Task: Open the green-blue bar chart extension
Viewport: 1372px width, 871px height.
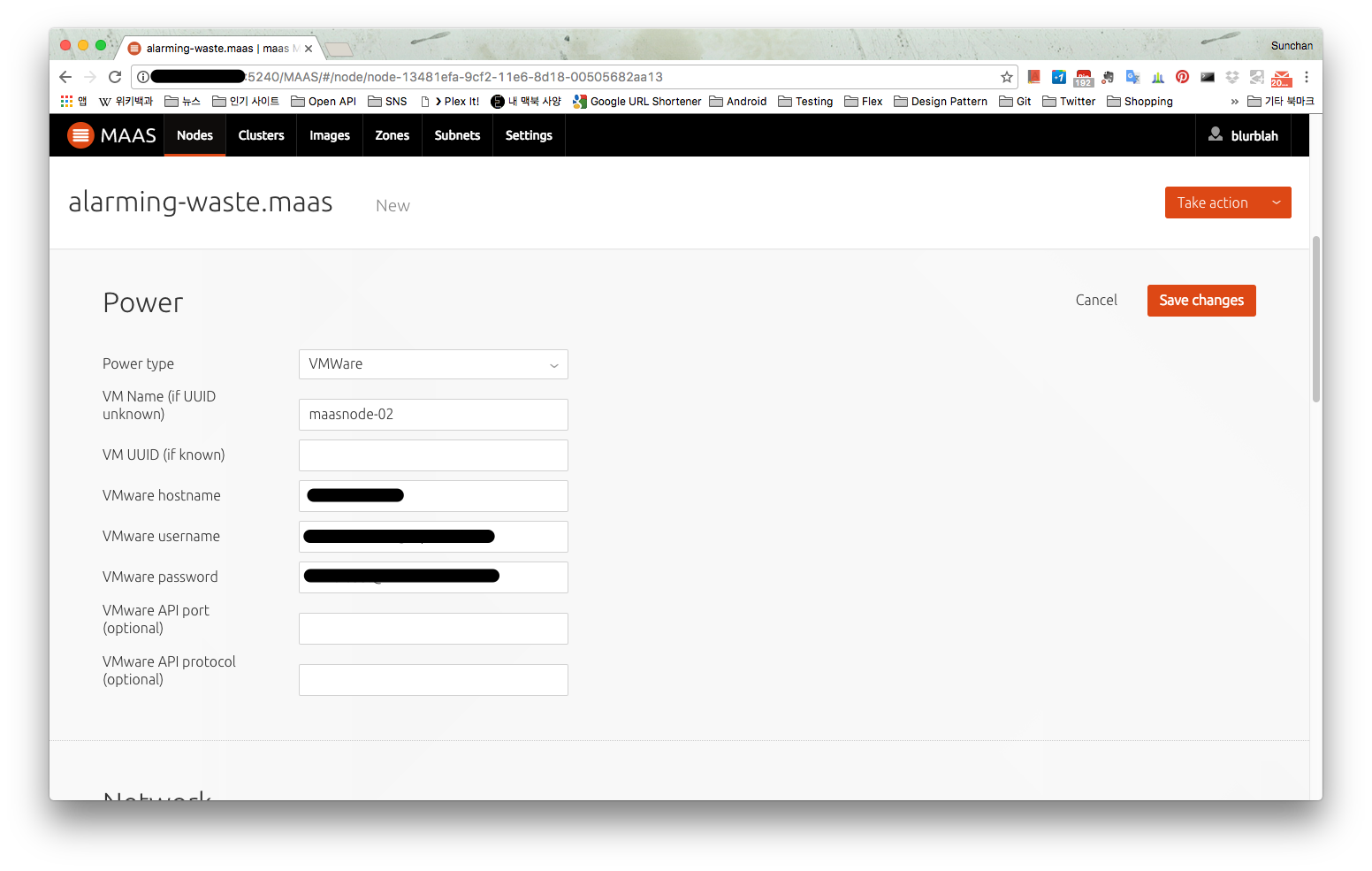Action: 1157,77
